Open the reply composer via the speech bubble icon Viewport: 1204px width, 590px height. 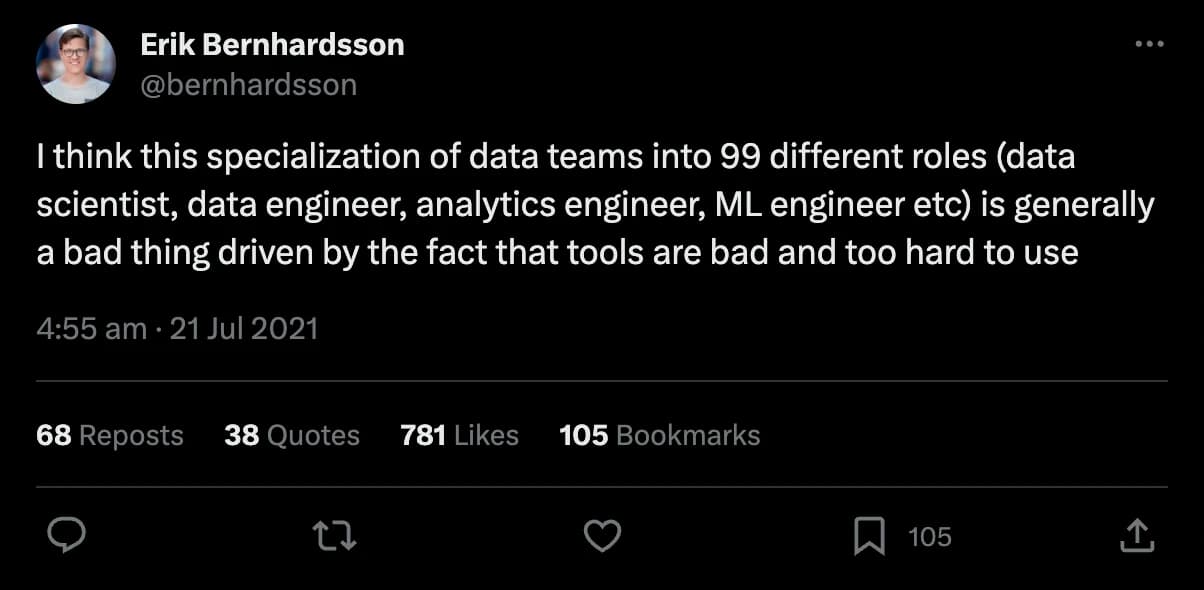(x=67, y=537)
